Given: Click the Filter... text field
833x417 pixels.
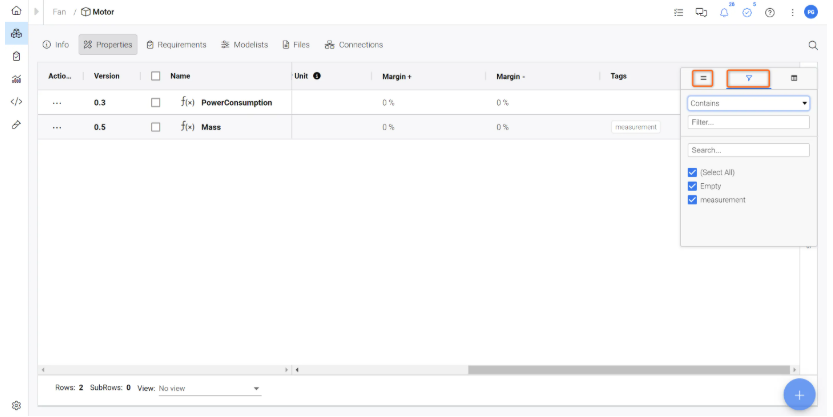Looking at the screenshot, I should click(x=749, y=122).
